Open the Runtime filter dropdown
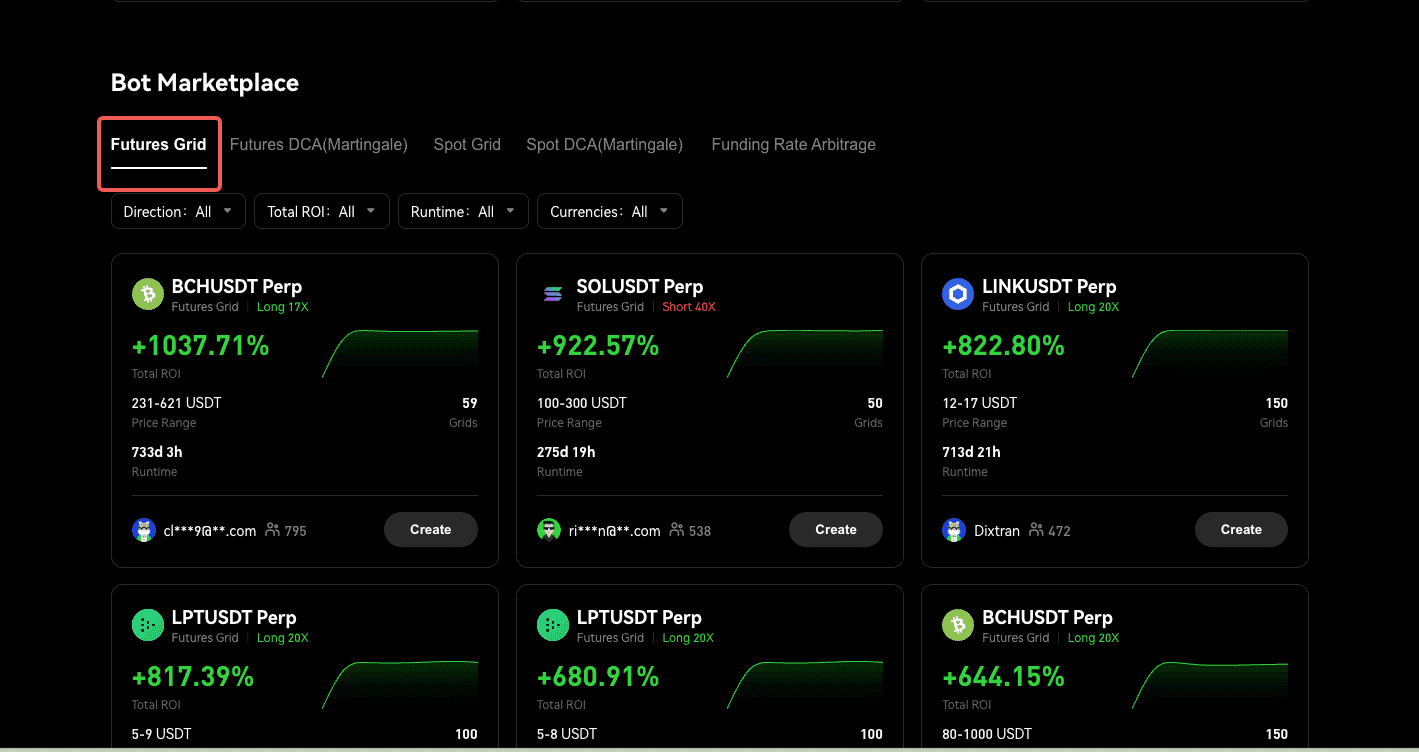The height and width of the screenshot is (752, 1419). point(463,211)
